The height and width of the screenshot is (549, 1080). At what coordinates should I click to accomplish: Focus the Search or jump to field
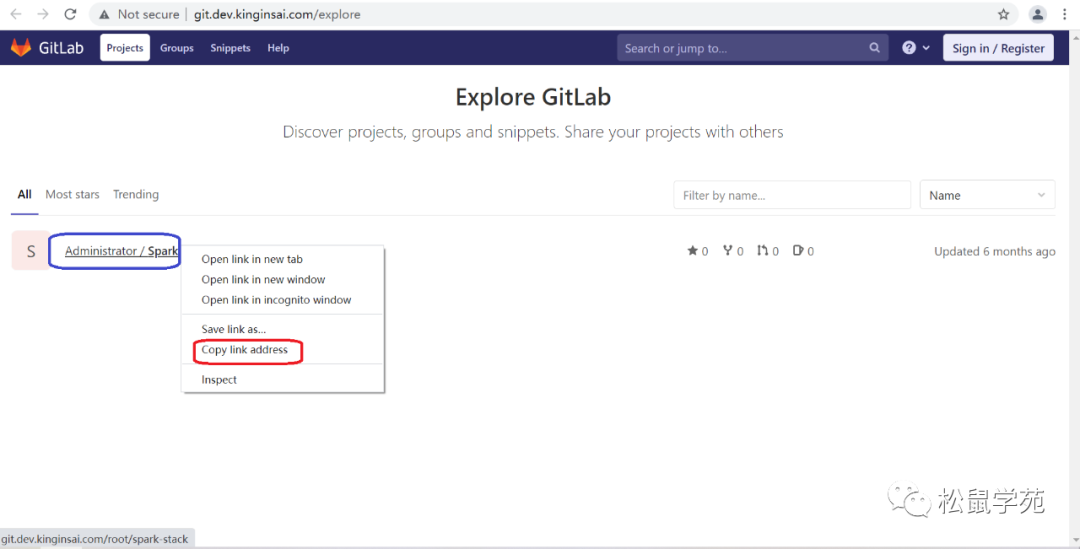[752, 48]
